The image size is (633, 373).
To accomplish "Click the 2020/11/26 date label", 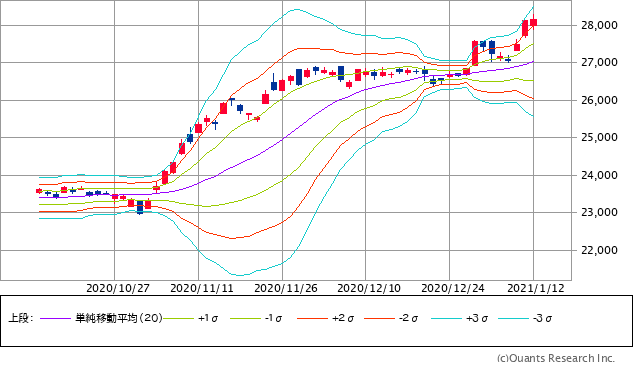I will pos(286,288).
